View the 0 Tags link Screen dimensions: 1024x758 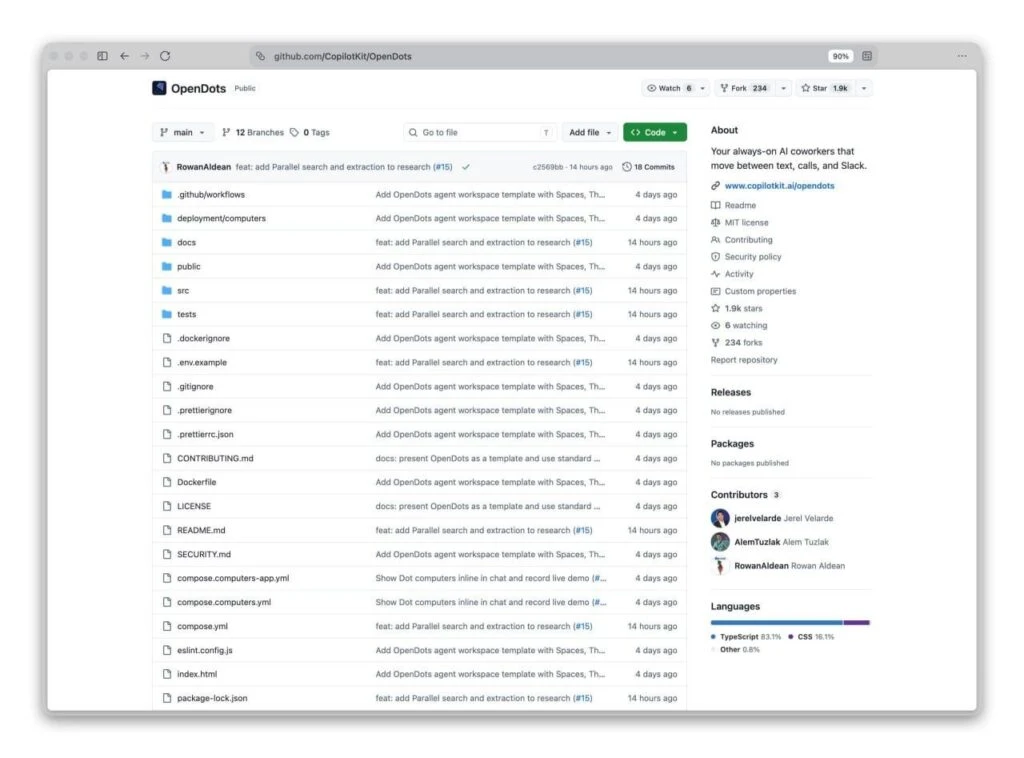(310, 133)
